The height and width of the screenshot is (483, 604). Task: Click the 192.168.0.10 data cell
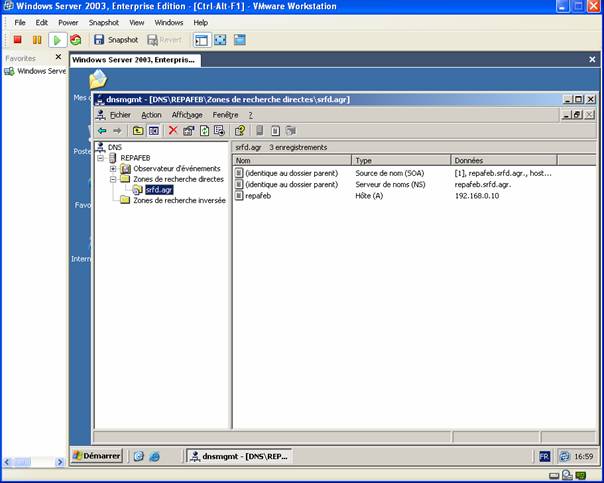pyautogui.click(x=477, y=196)
